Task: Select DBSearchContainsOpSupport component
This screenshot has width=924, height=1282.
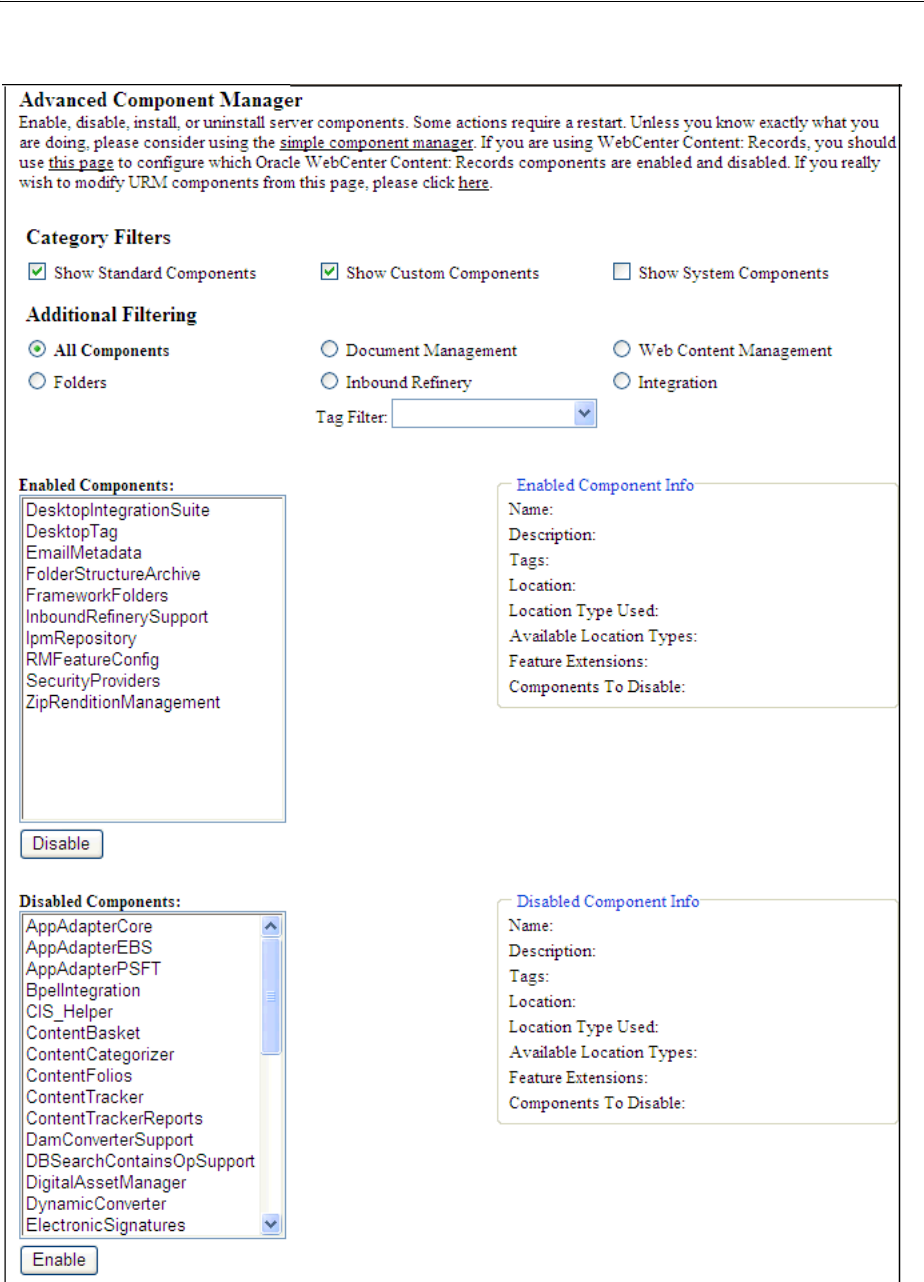Action: coord(140,1161)
